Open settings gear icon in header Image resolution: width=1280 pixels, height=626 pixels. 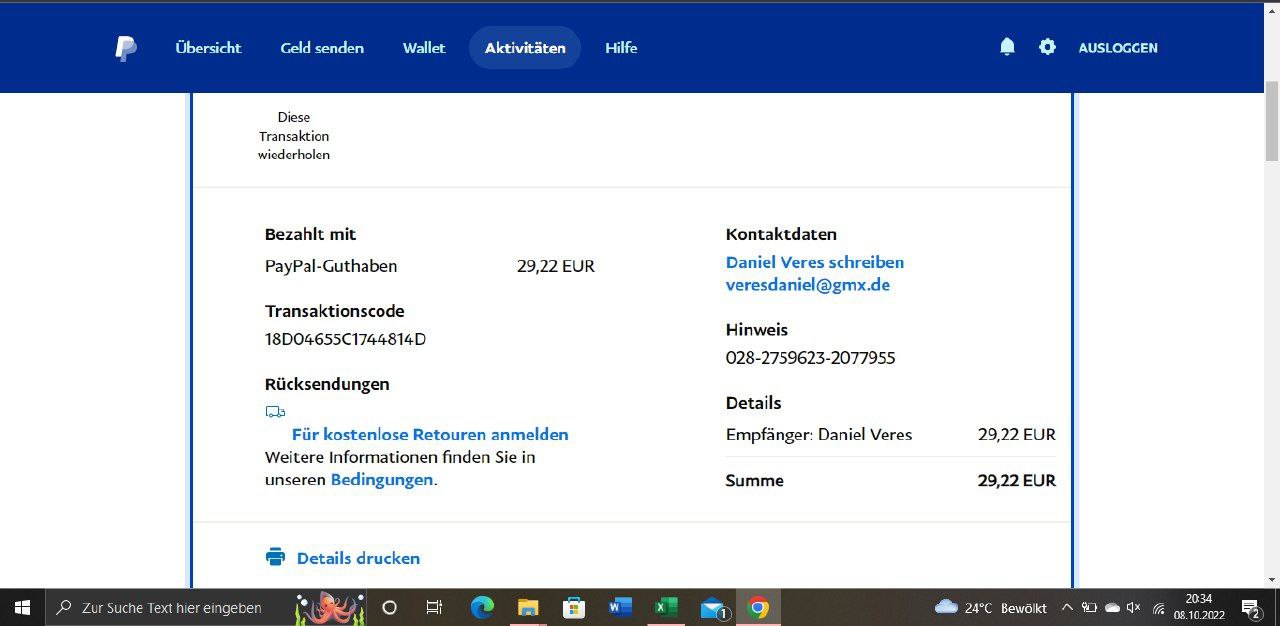click(1047, 47)
